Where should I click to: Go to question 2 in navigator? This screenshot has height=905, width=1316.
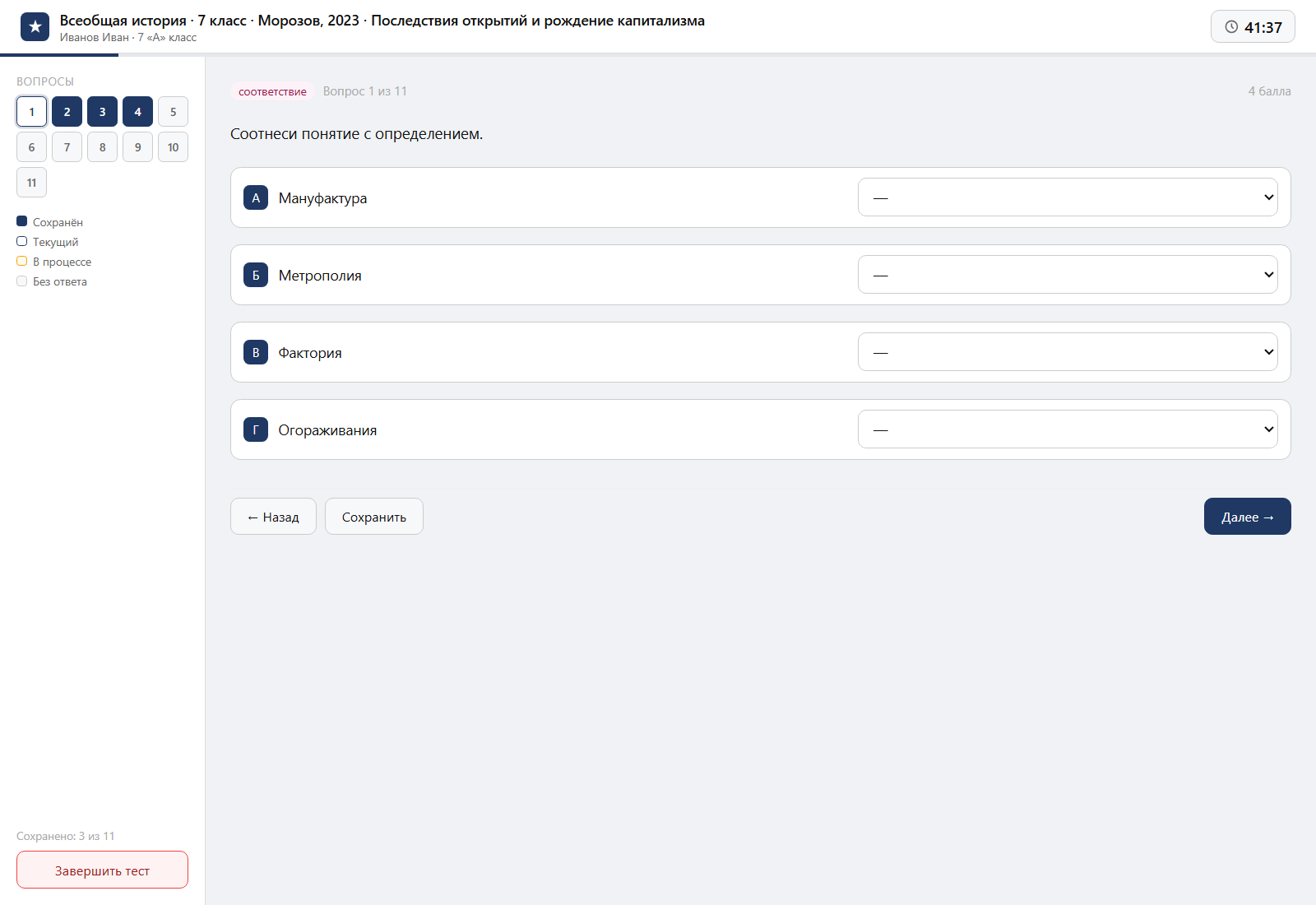coord(67,112)
